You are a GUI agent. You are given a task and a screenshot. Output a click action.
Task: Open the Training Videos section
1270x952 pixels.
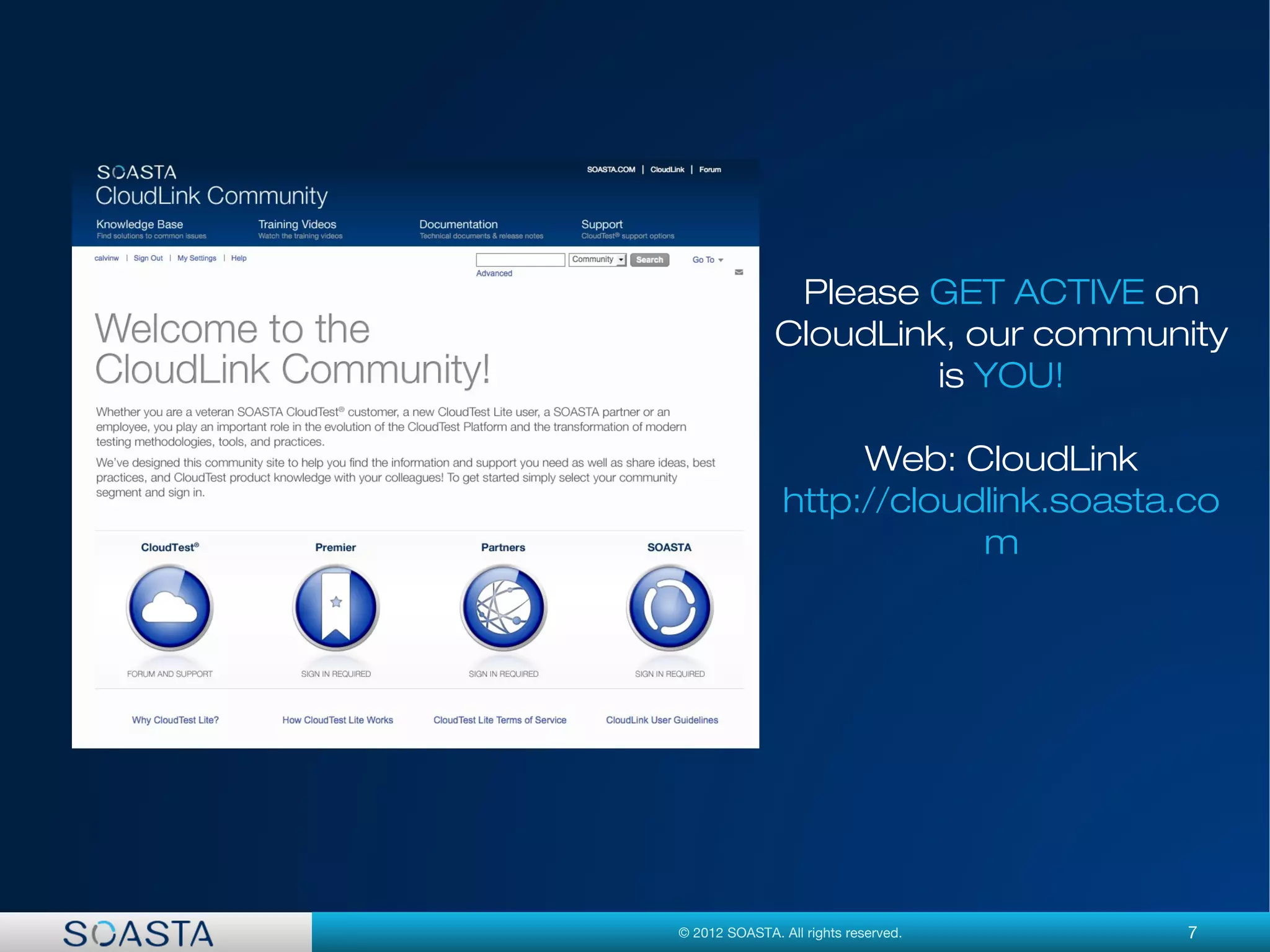(300, 229)
